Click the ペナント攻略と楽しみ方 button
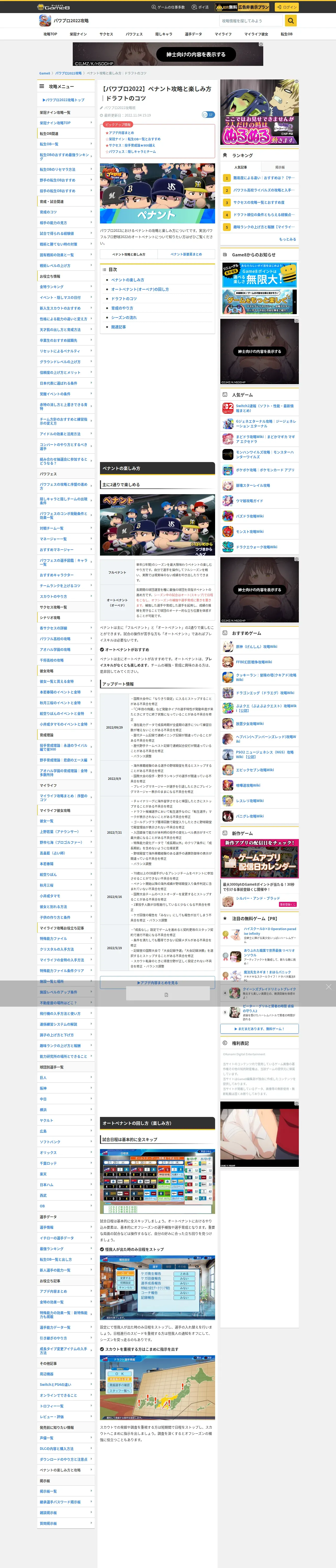The image size is (336, 1568). (129, 255)
